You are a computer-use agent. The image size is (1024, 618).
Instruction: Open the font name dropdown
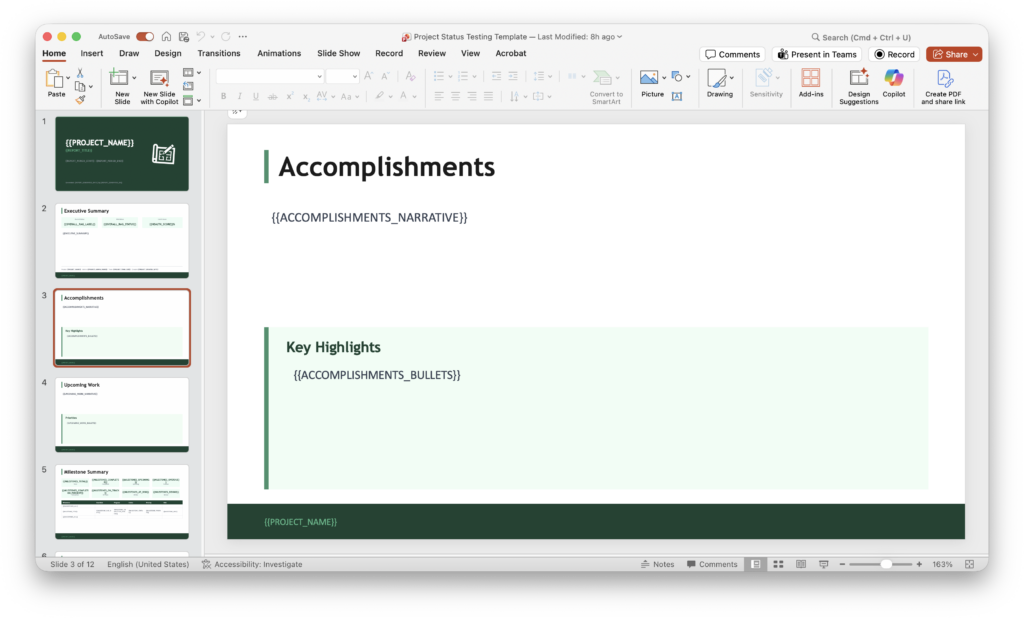pyautogui.click(x=319, y=76)
